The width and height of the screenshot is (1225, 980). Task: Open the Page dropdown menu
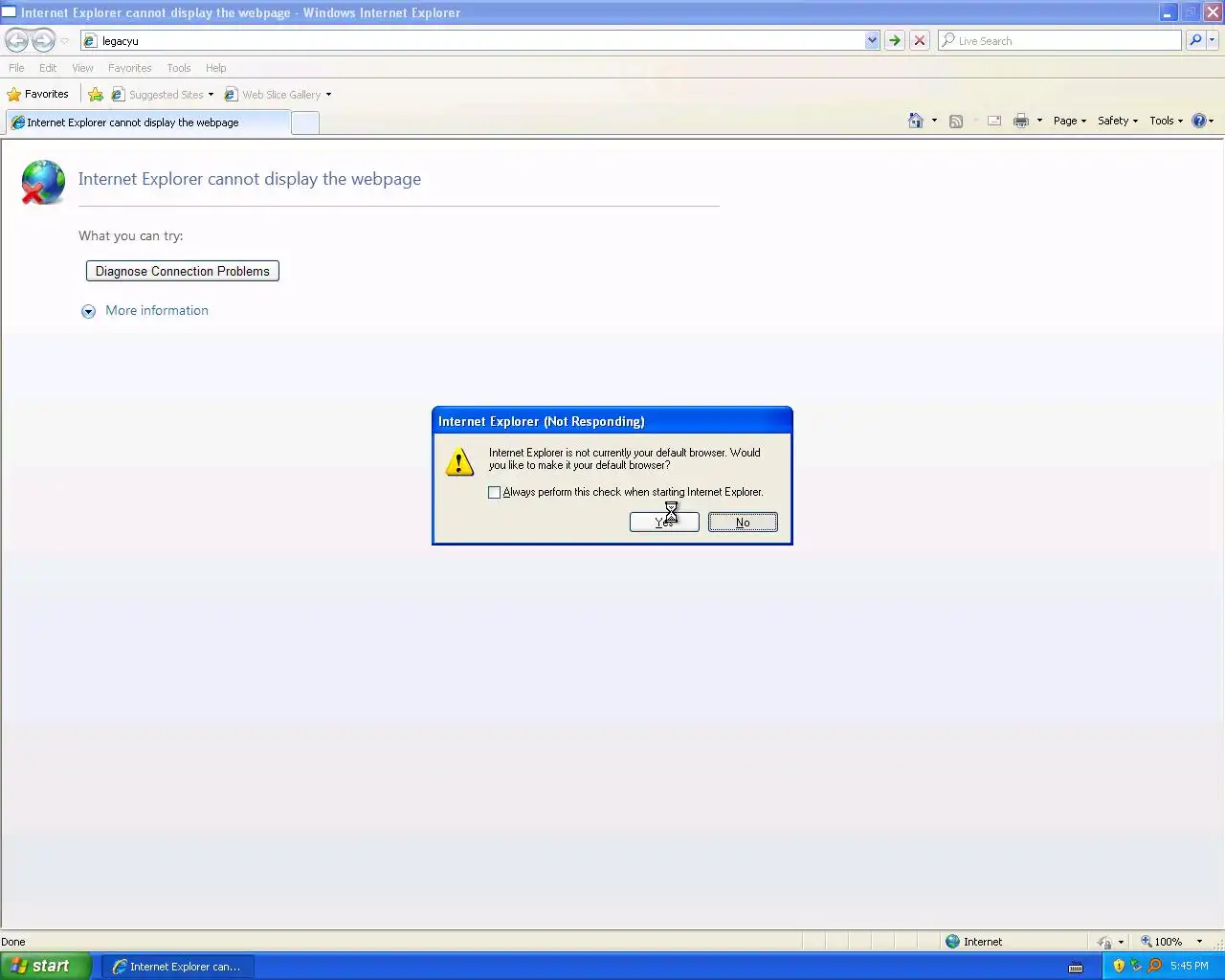tap(1070, 121)
